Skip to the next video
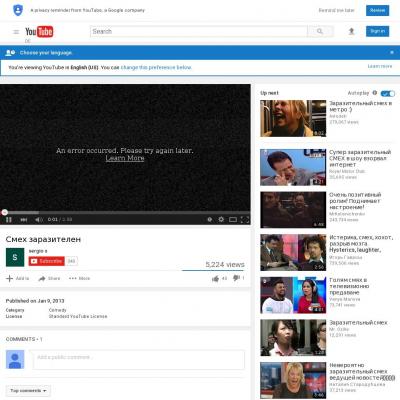Image resolution: width=400 pixels, height=400 pixels. pyautogui.click(x=24, y=219)
